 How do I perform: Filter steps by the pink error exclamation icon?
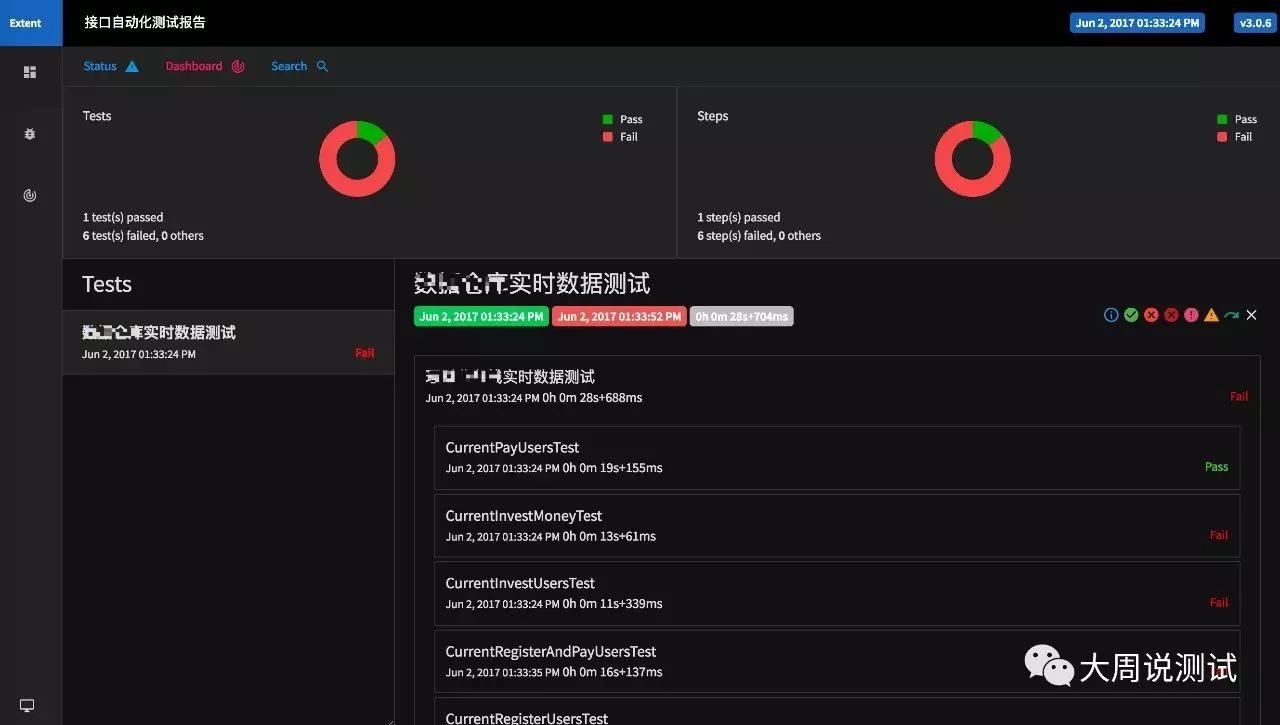coord(1191,315)
